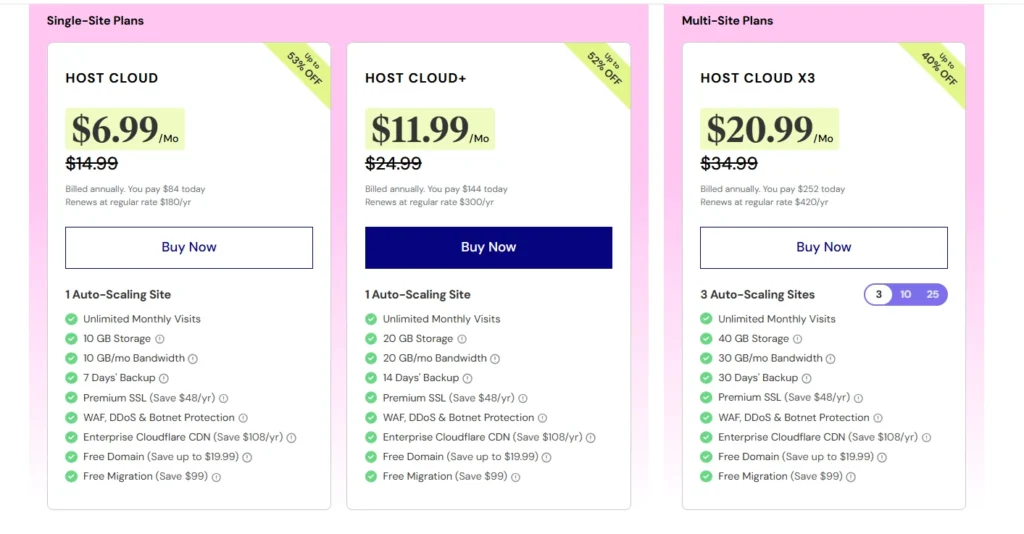Click green checkmark beside Host Cloud Unlimited Monthly Visits

tap(71, 319)
